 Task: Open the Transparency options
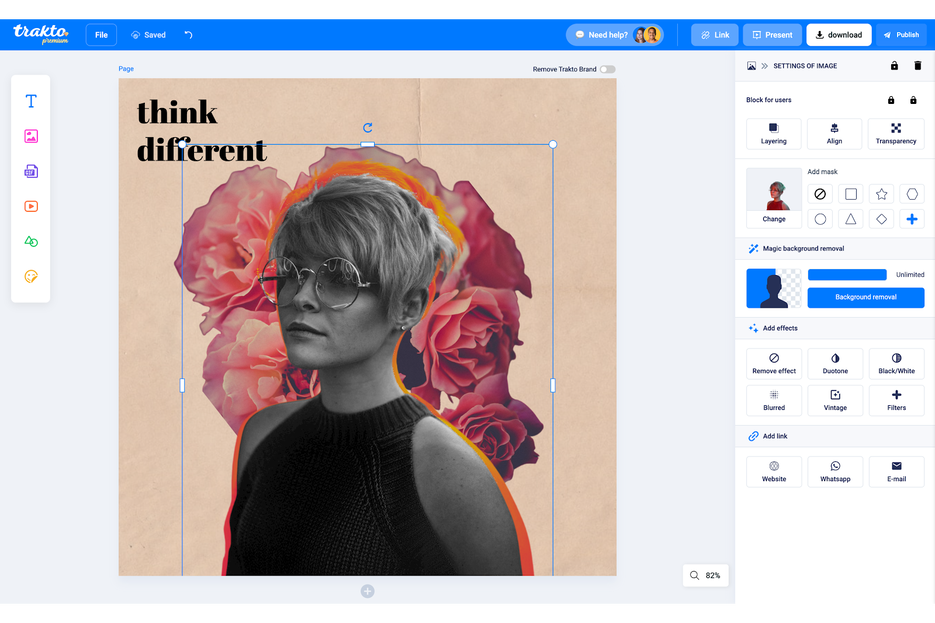tap(896, 133)
